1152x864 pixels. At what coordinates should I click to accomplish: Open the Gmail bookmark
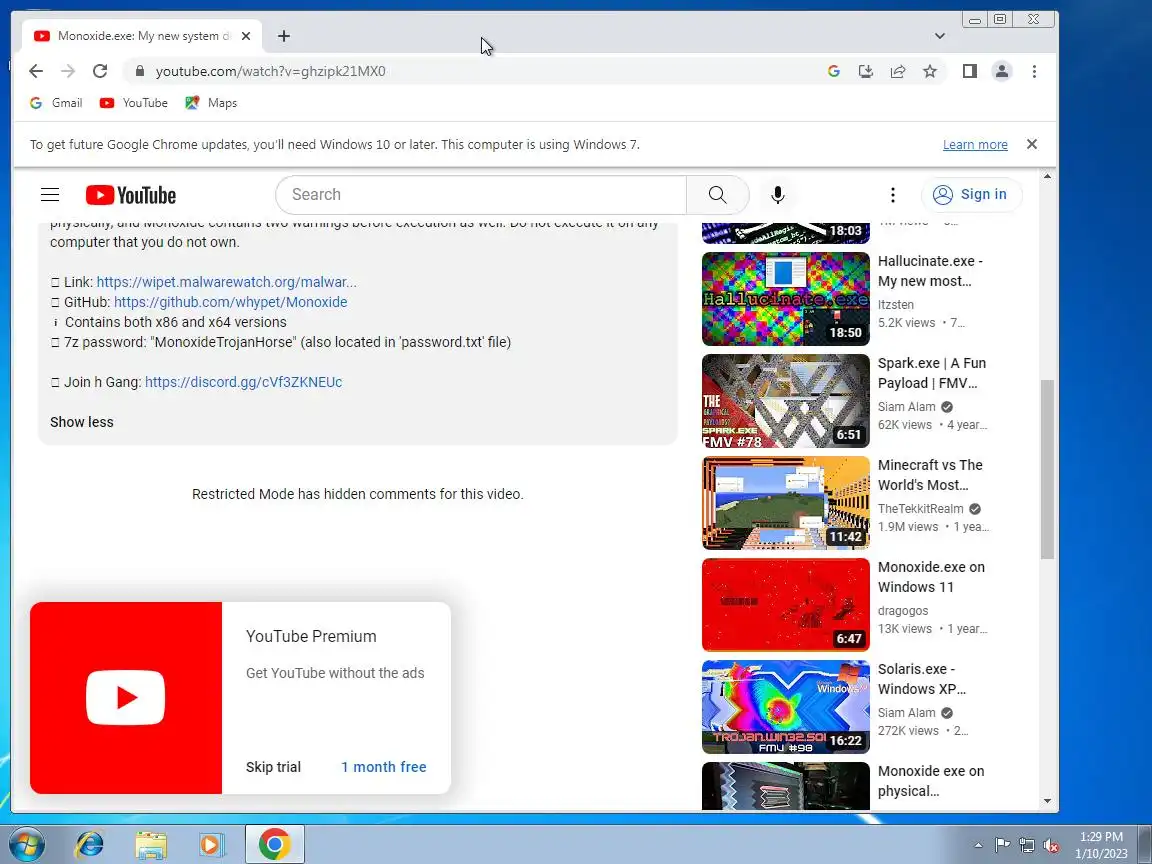[56, 103]
